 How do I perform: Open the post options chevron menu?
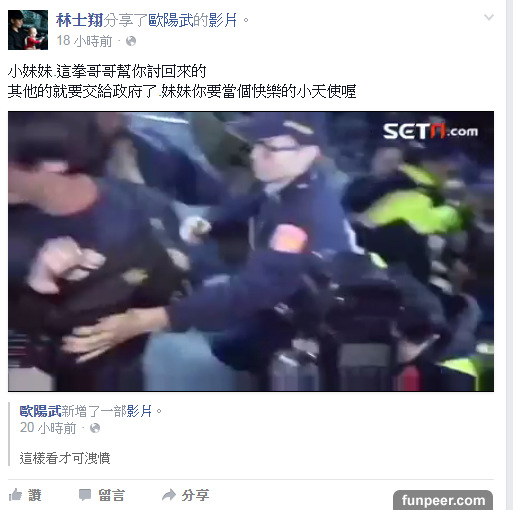[x=489, y=17]
